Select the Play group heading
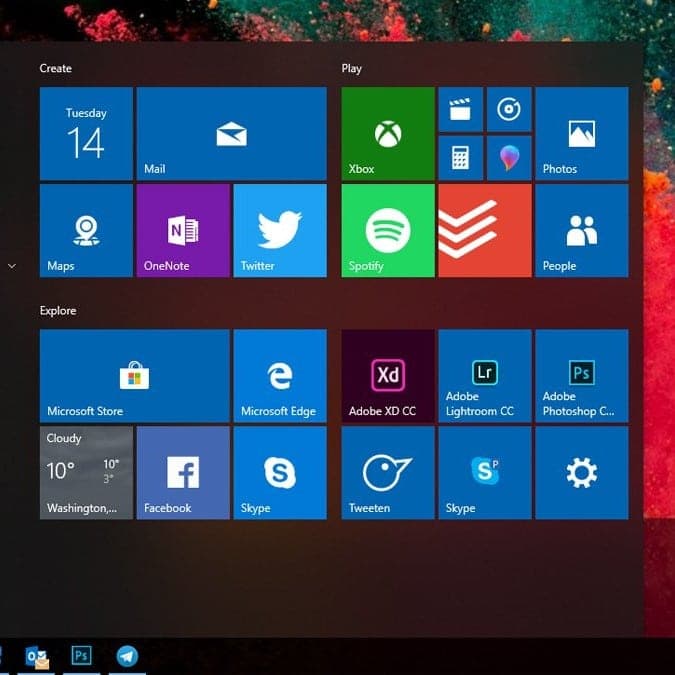 pyautogui.click(x=351, y=69)
